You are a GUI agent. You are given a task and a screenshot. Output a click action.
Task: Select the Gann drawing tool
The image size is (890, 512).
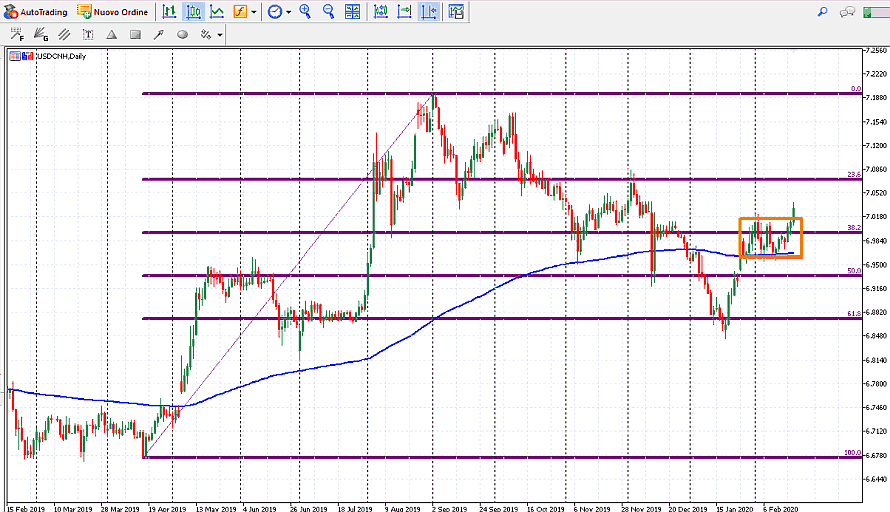click(x=40, y=34)
